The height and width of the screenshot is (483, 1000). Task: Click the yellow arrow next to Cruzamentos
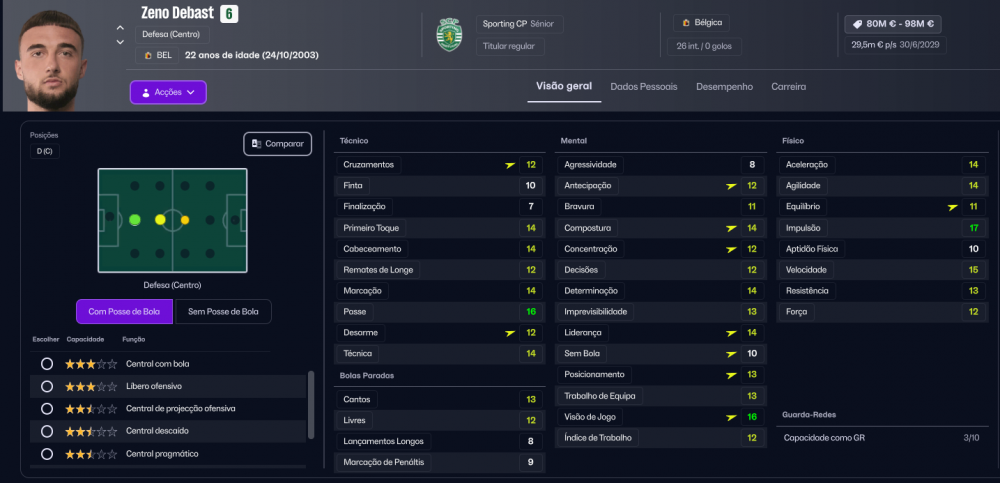tap(510, 165)
